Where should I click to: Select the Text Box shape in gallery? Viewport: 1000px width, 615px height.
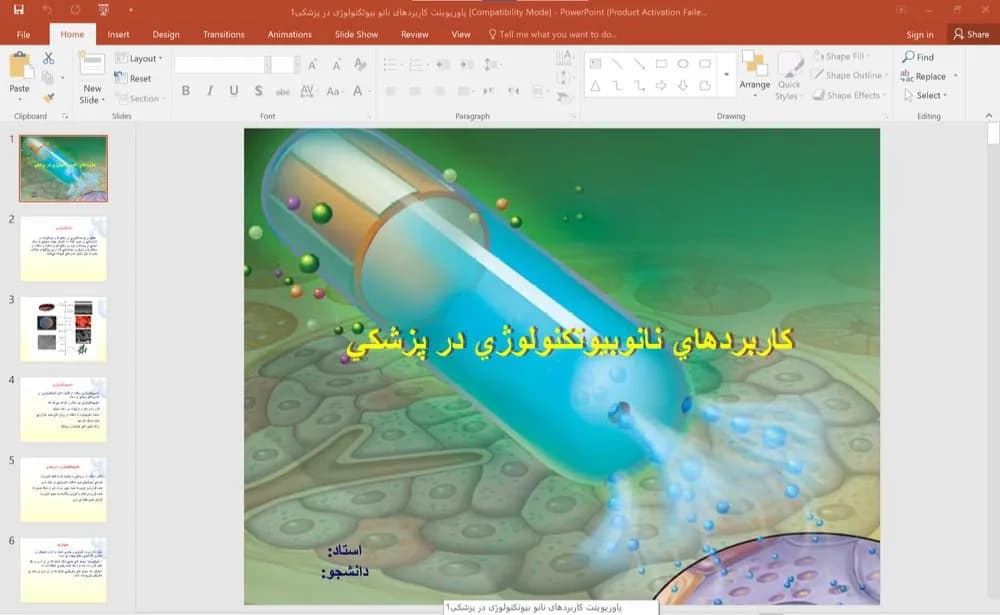(x=596, y=64)
